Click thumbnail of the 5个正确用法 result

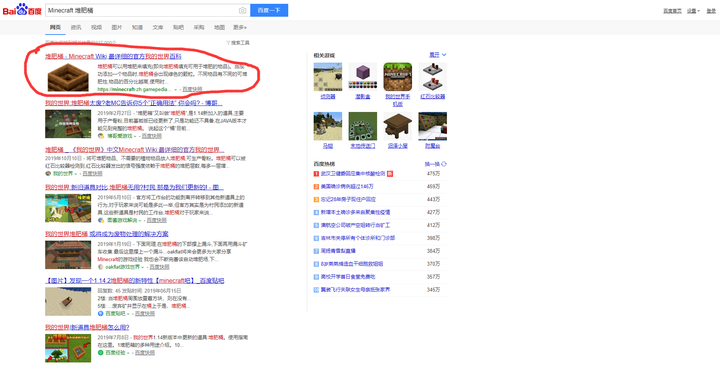(68, 124)
